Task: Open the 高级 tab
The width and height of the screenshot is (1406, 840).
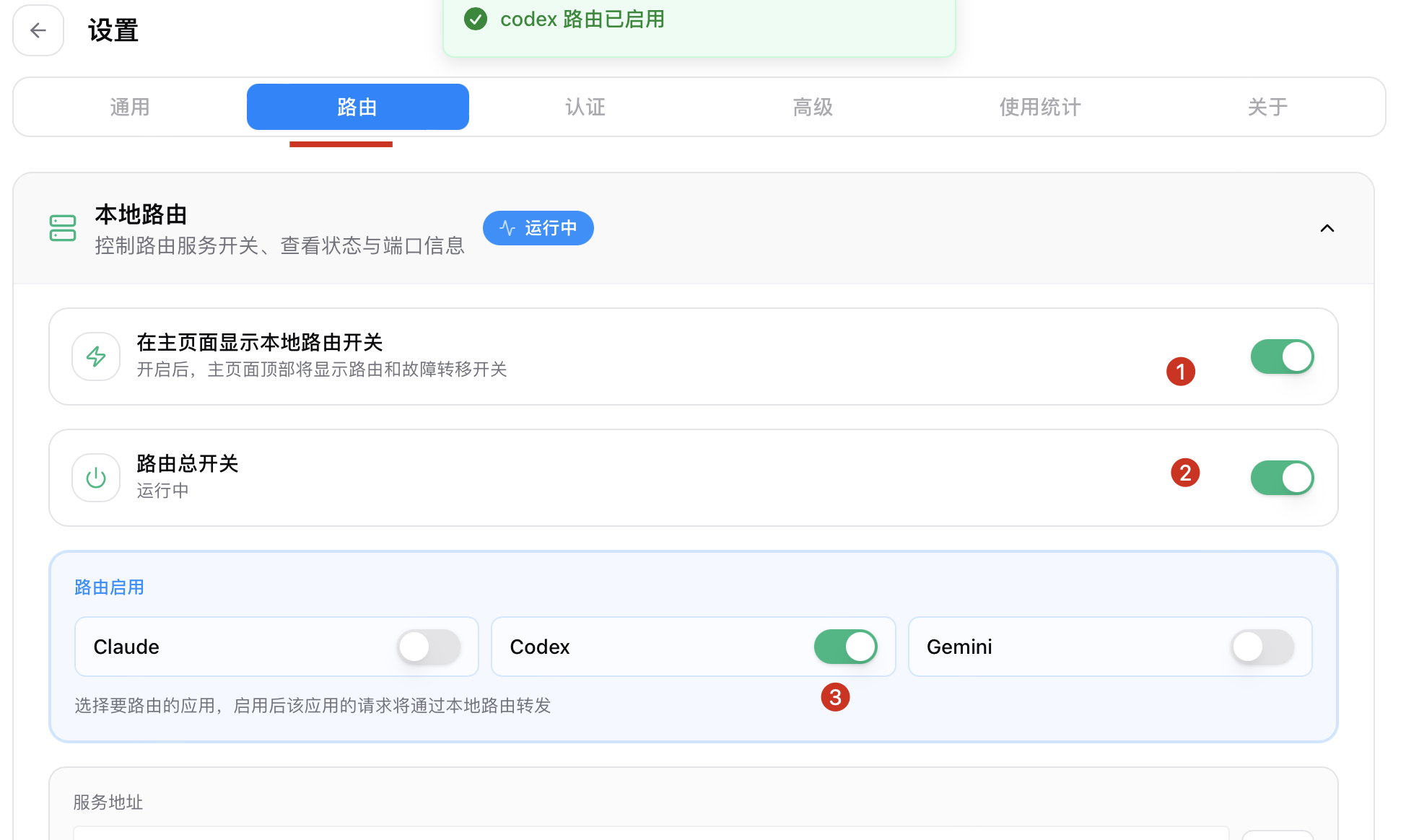Action: pos(813,107)
